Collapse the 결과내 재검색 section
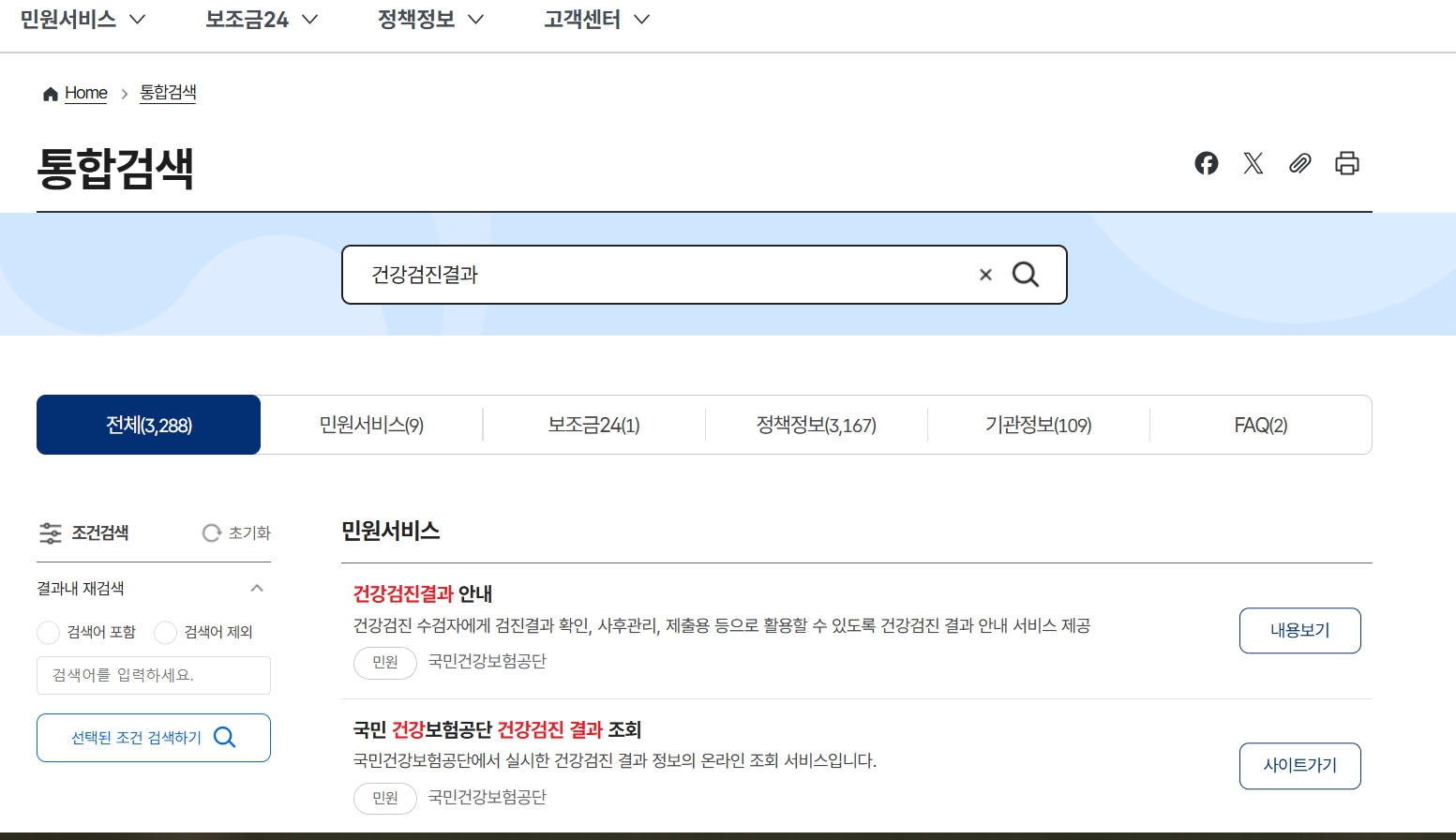Screen dimensions: 1456x840 coord(258,589)
